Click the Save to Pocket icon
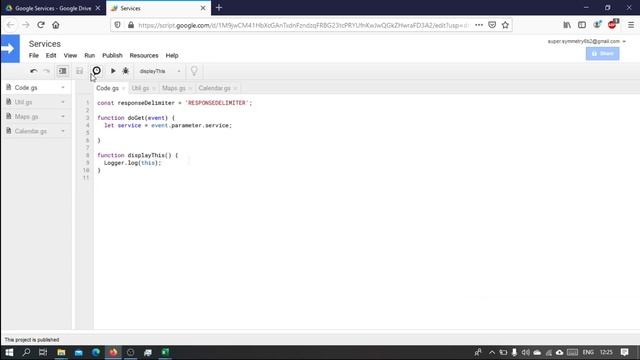Screen dimensions: 640x360 492,25
